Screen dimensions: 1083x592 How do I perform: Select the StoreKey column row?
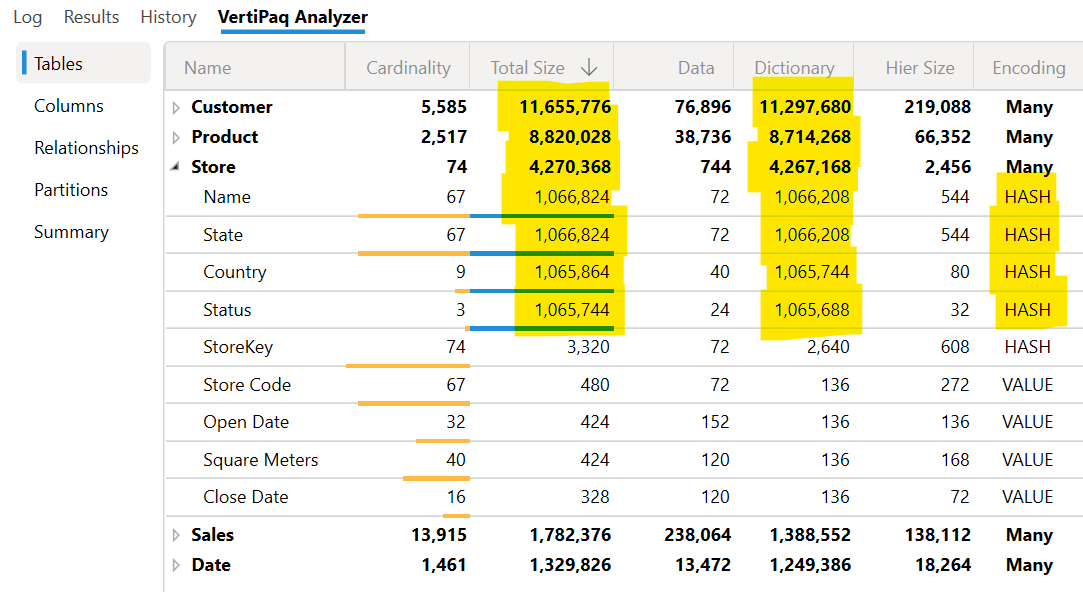[624, 347]
